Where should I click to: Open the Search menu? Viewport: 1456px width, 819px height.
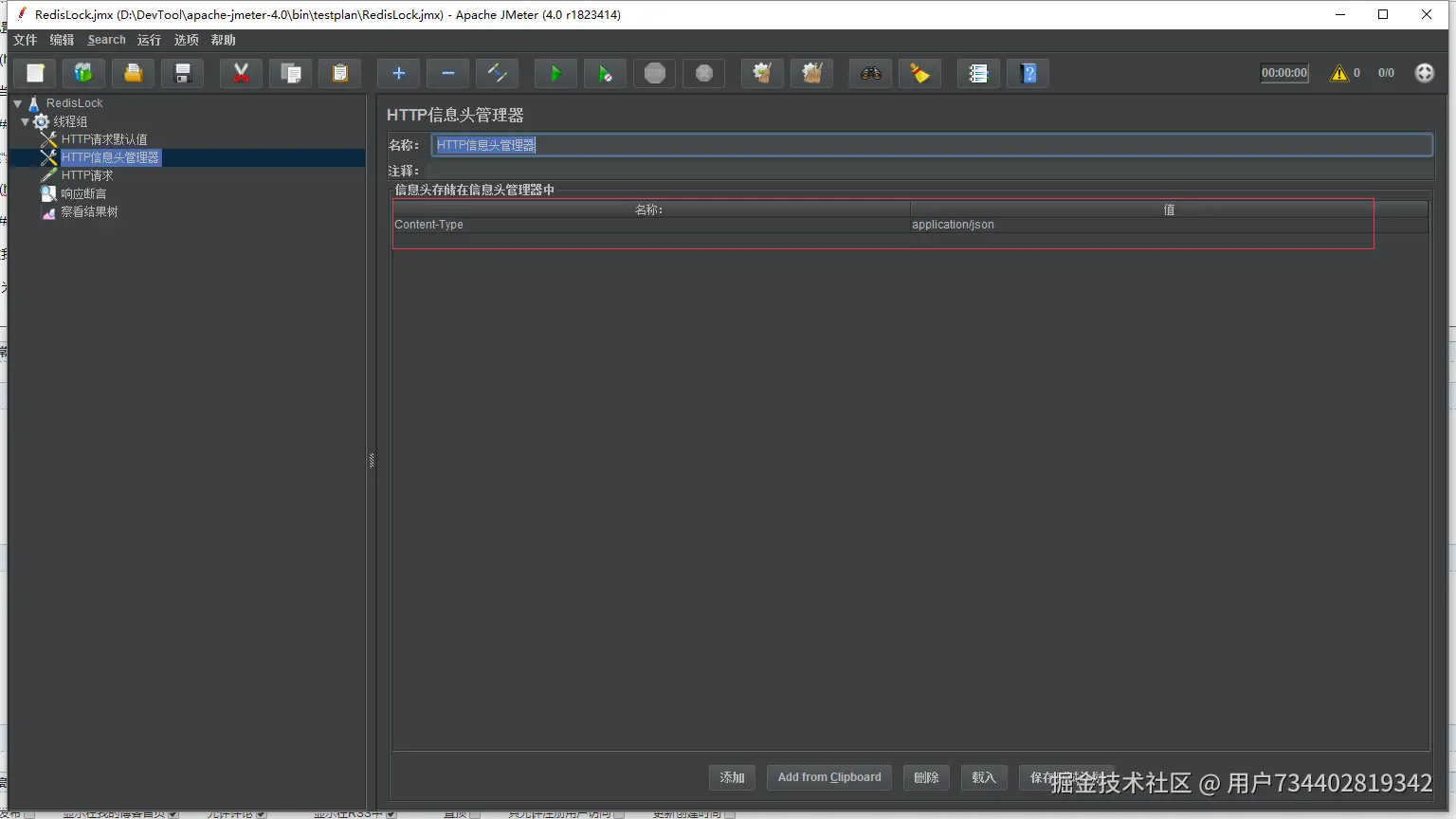106,40
